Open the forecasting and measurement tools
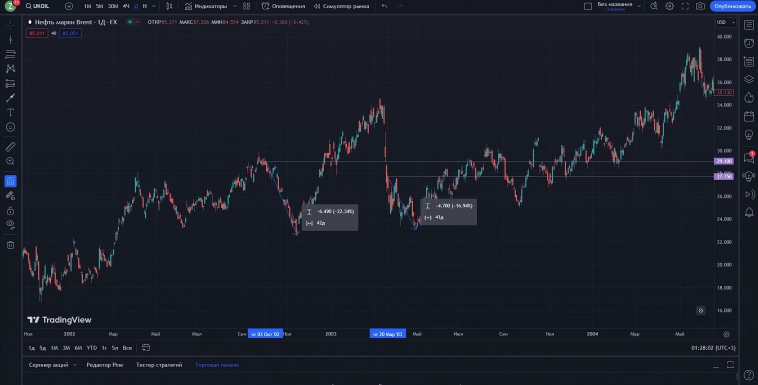 10,83
